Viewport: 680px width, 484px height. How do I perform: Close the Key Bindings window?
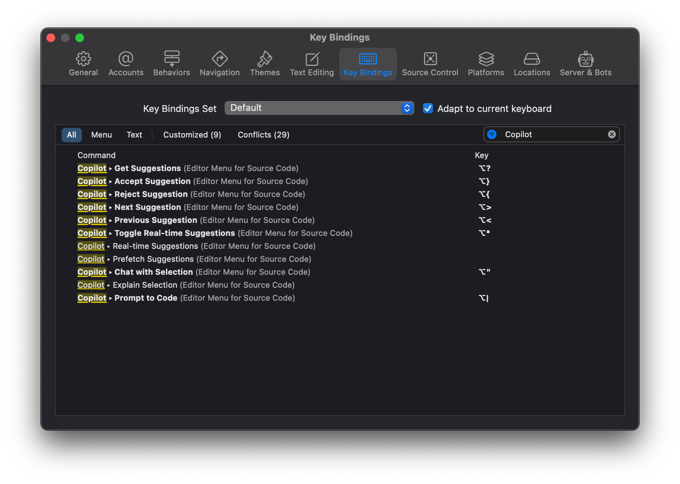point(51,38)
